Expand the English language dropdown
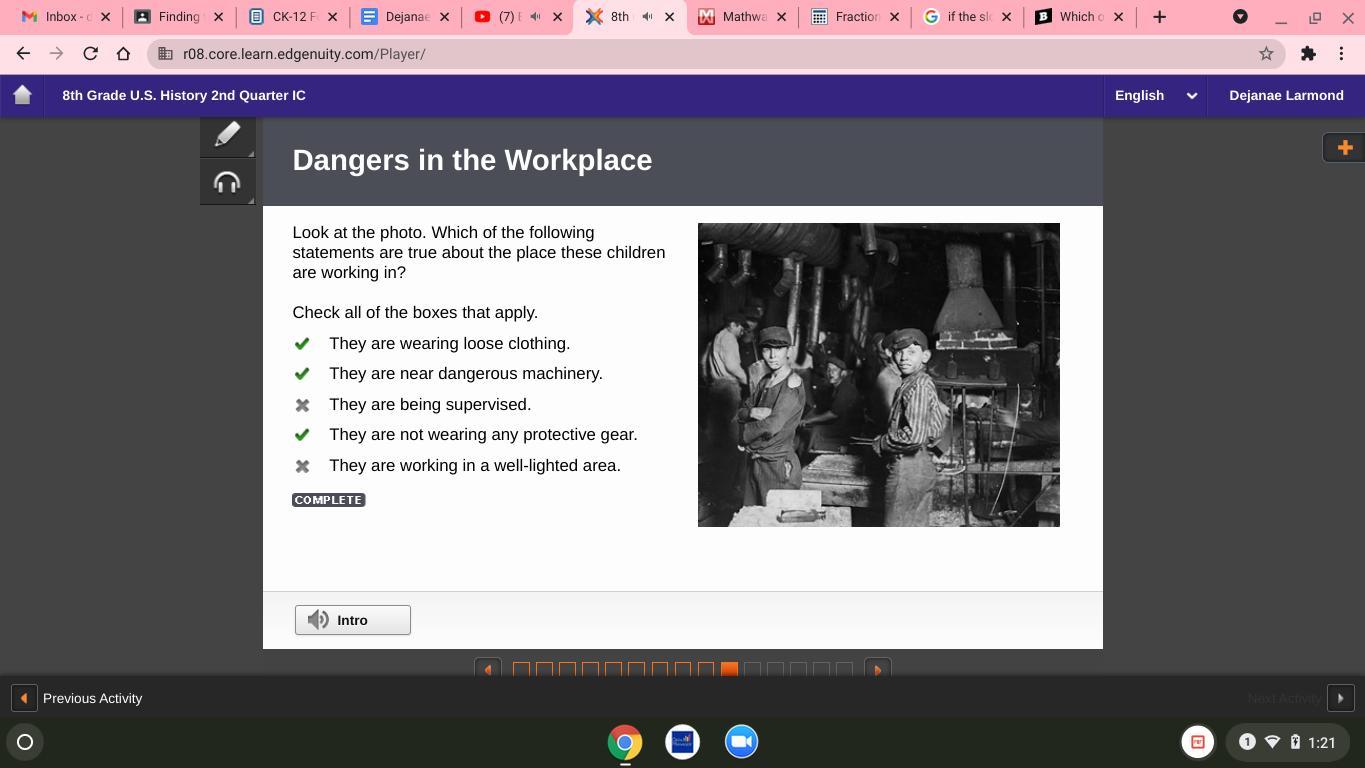Screen dimensions: 1365x768 point(1155,95)
